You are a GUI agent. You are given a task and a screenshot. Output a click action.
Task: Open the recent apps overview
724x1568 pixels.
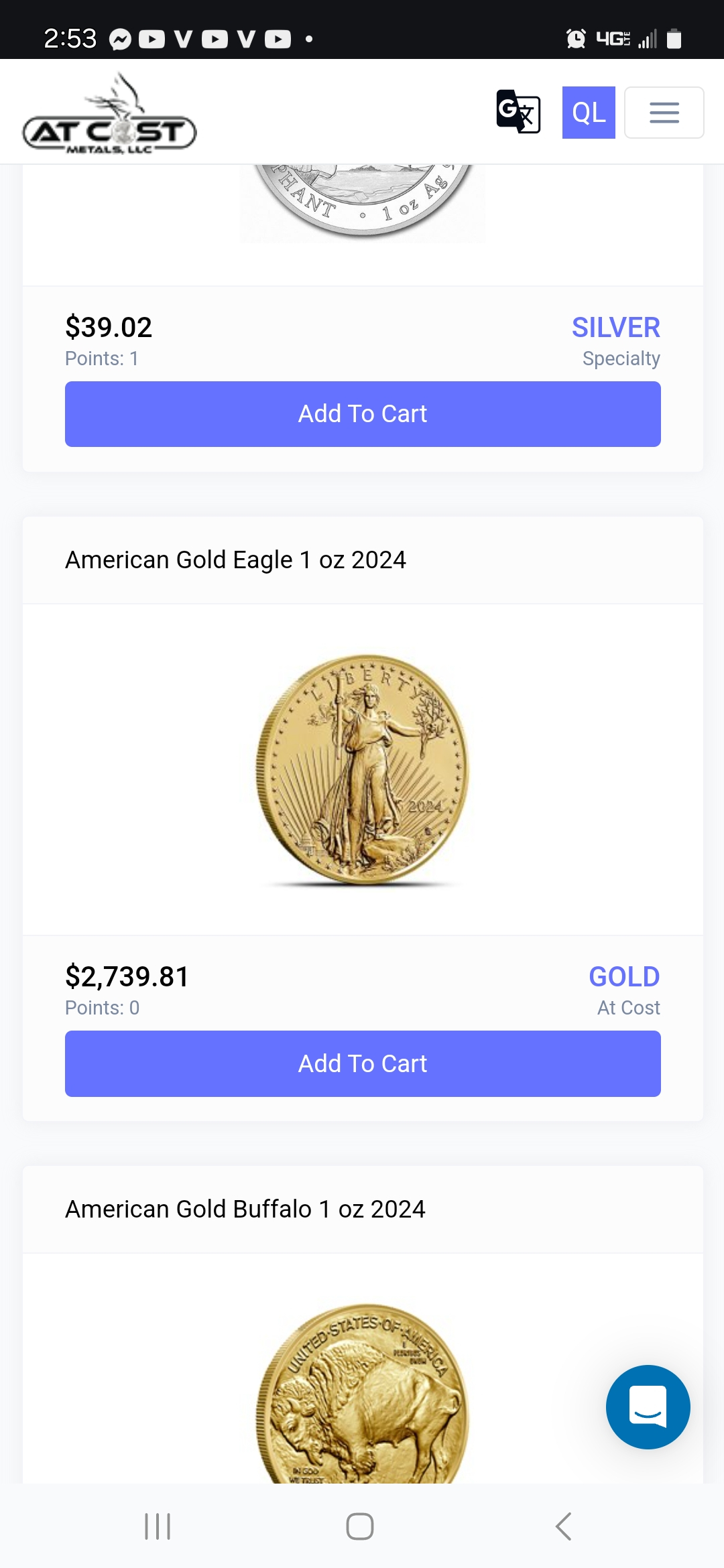tap(158, 1526)
